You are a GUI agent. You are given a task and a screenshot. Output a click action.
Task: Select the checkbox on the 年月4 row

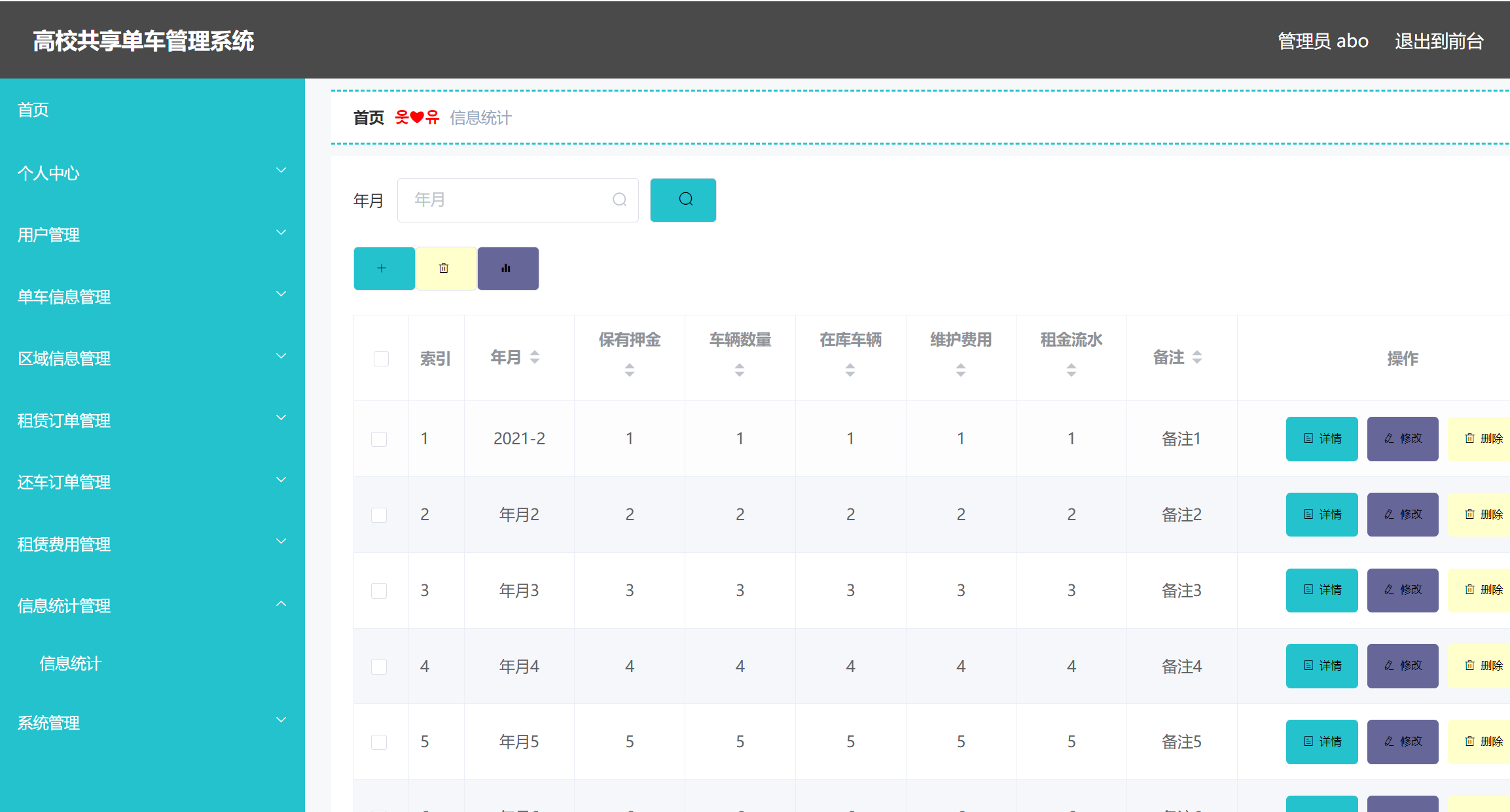[379, 666]
